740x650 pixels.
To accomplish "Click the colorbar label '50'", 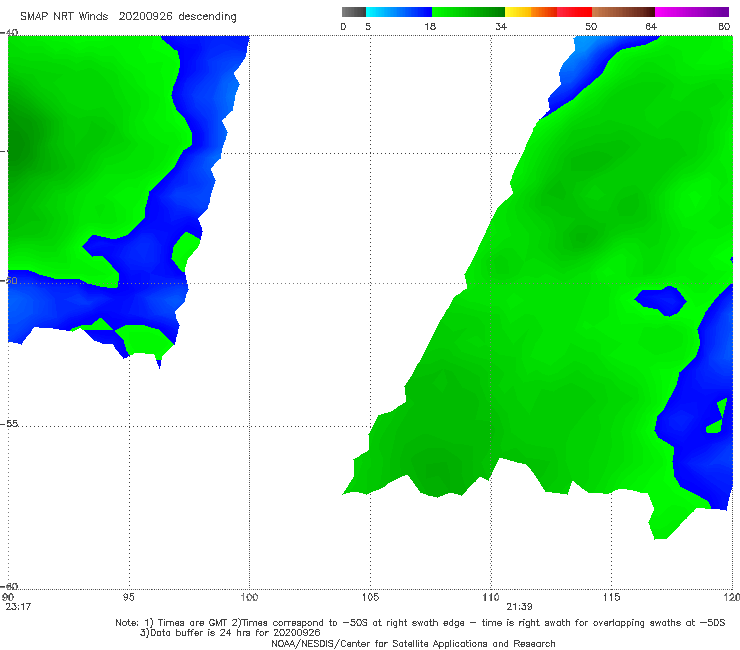I will click(591, 27).
